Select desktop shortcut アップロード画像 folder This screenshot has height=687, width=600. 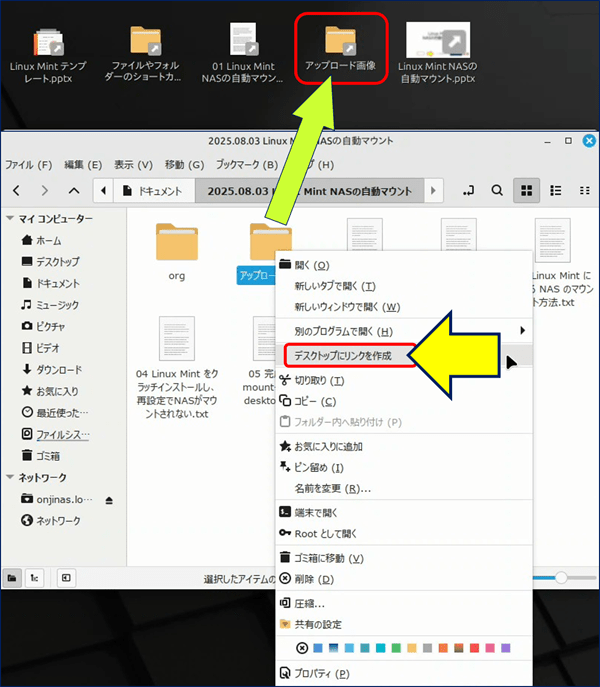(341, 47)
